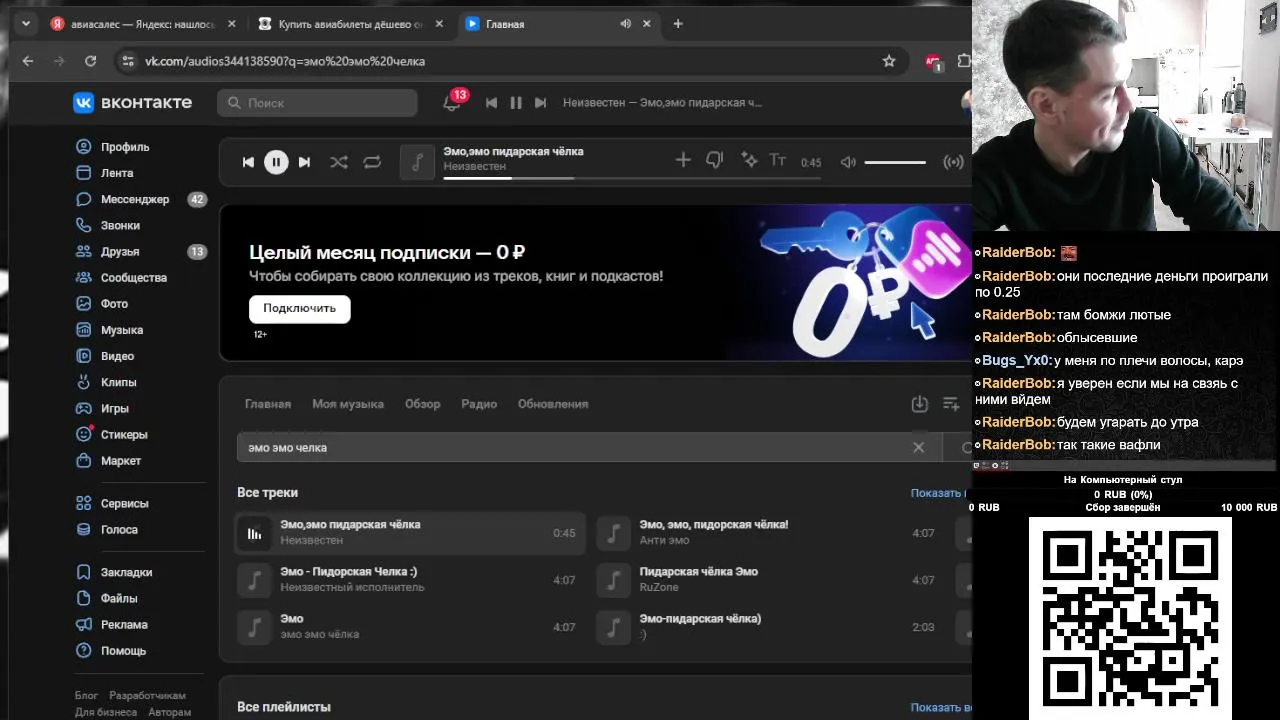Switch to Моя музыка tab
The height and width of the screenshot is (720, 1280).
coord(348,404)
